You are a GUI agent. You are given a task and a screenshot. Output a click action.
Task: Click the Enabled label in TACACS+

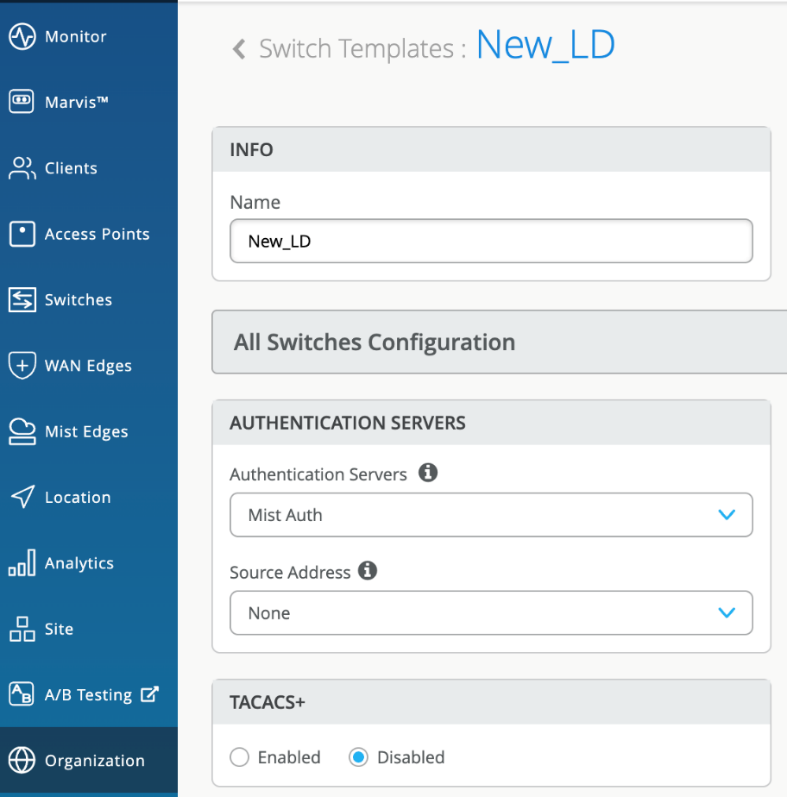point(289,757)
